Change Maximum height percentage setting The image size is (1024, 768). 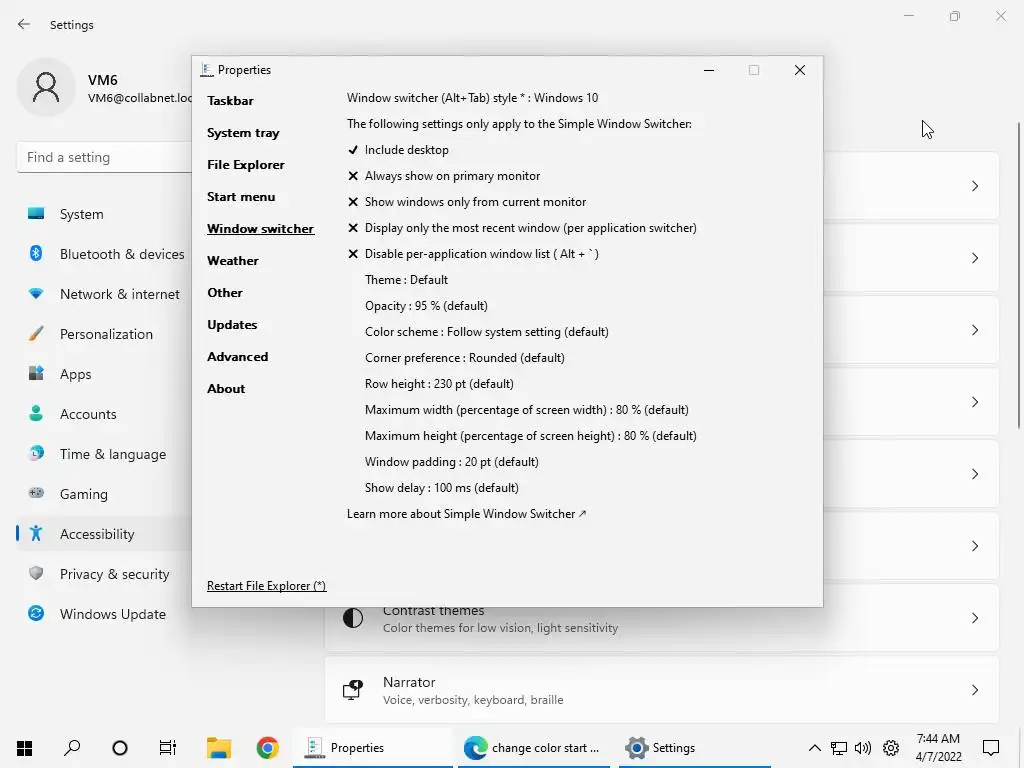click(530, 436)
